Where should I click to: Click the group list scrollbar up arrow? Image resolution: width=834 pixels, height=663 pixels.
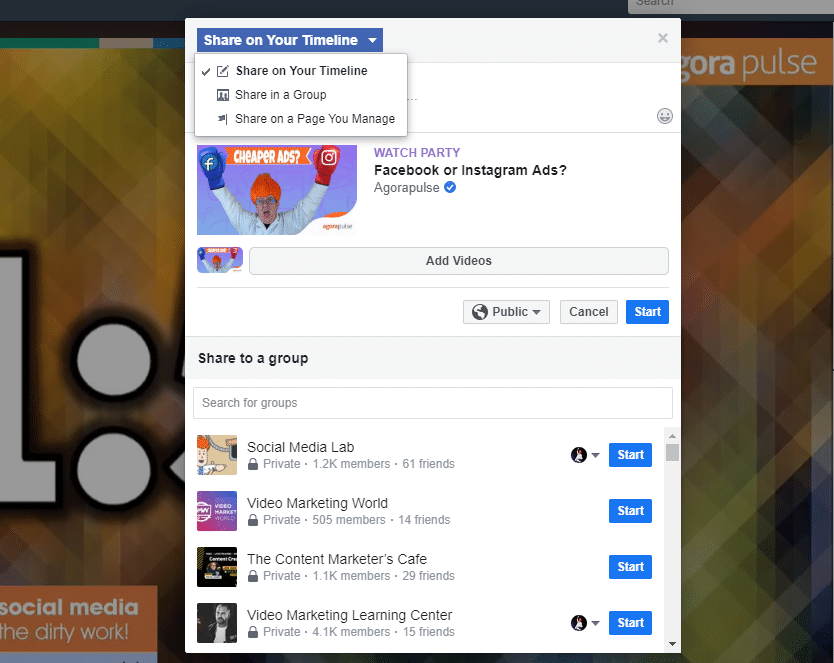[672, 436]
